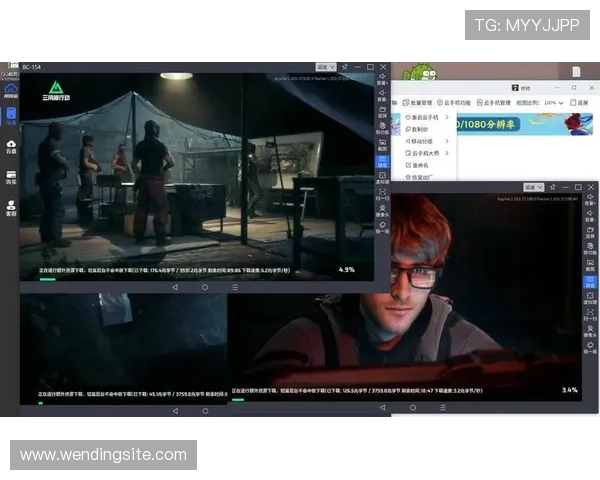This screenshot has height=480, width=600.
Task: Pin the BC-154 window on top
Action: (x=344, y=66)
